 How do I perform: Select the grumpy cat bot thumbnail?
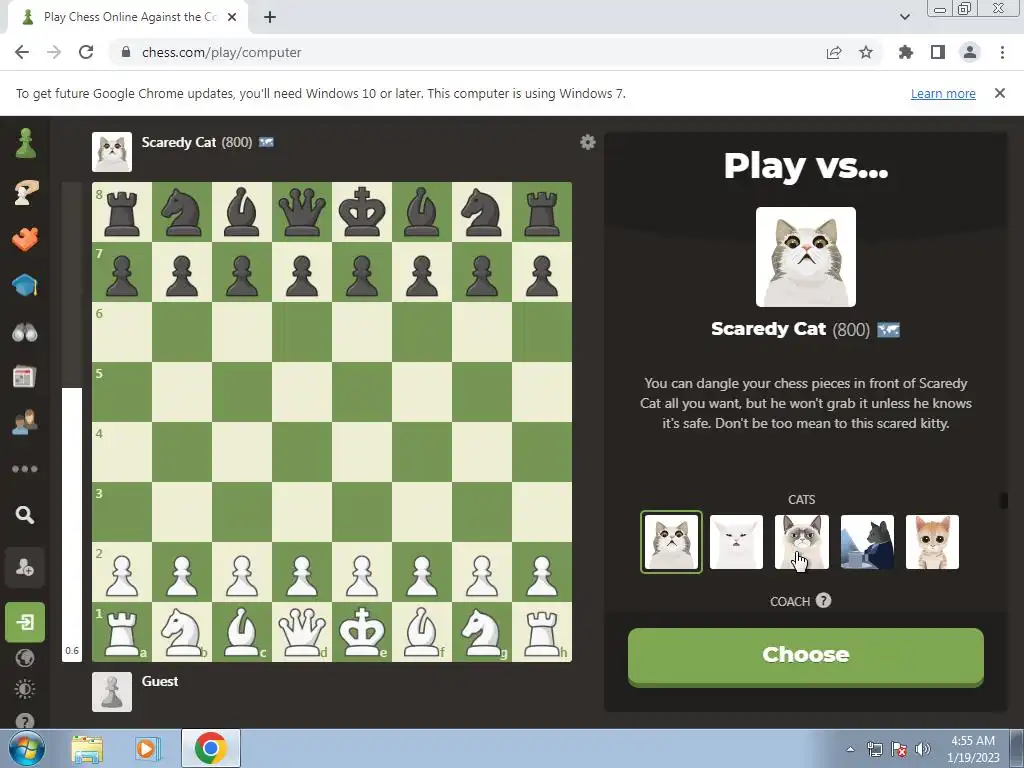(801, 542)
